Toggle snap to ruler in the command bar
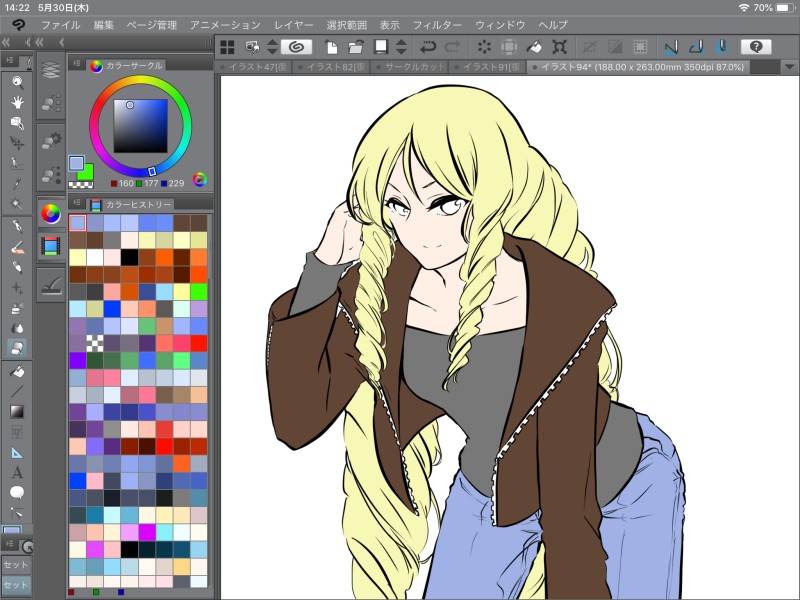Screen dimensions: 800x600 click(x=671, y=46)
